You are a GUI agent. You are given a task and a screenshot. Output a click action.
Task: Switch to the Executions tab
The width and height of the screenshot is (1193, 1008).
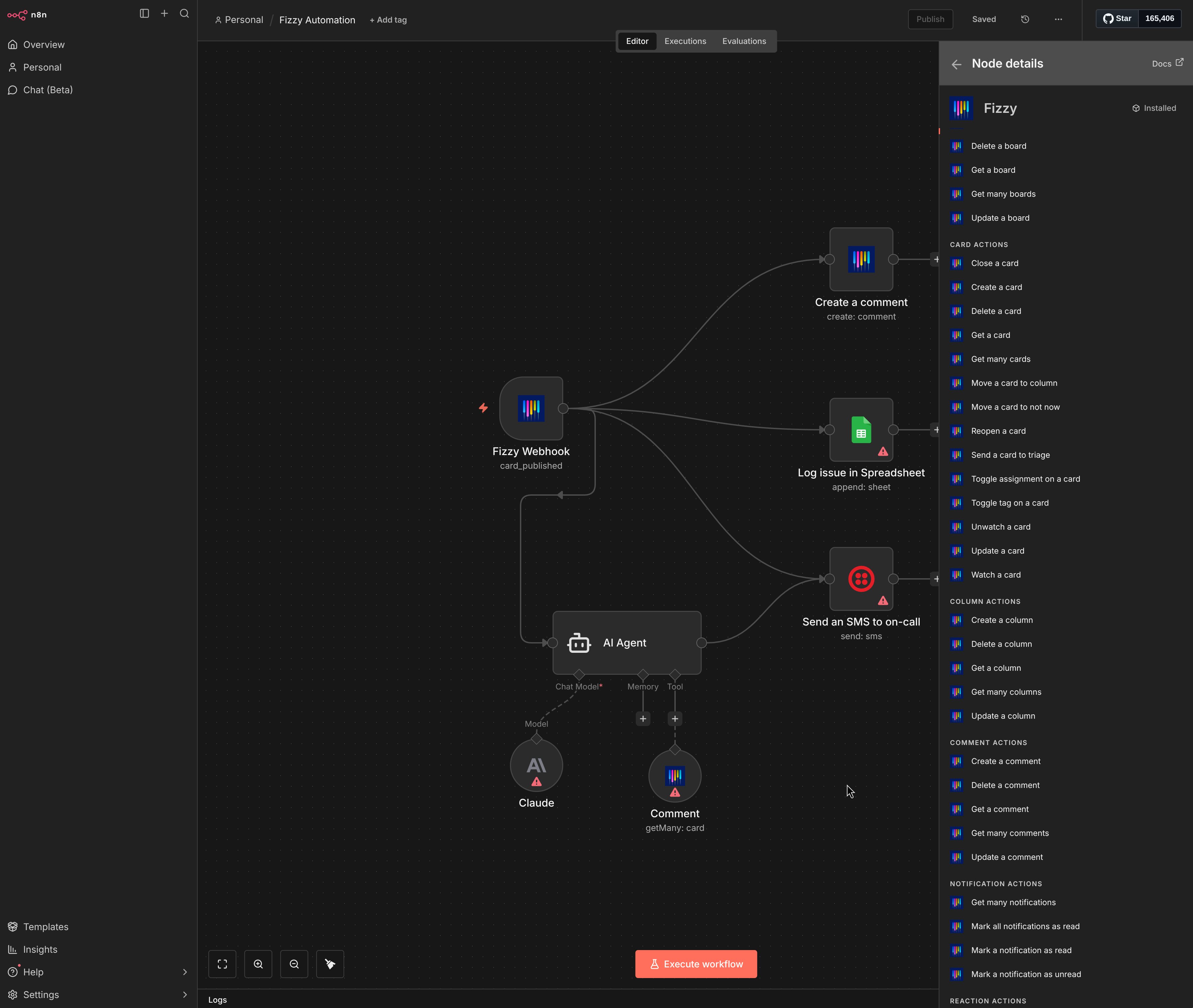(685, 41)
